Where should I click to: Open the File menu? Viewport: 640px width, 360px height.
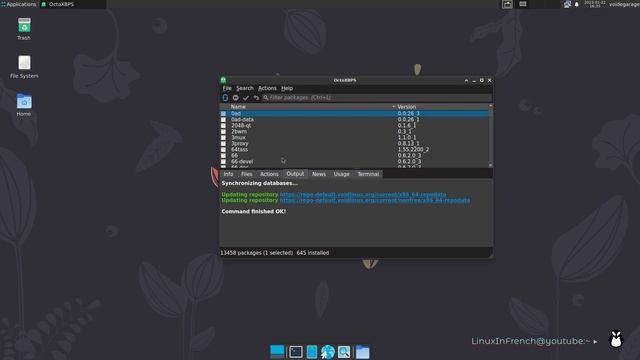click(227, 88)
